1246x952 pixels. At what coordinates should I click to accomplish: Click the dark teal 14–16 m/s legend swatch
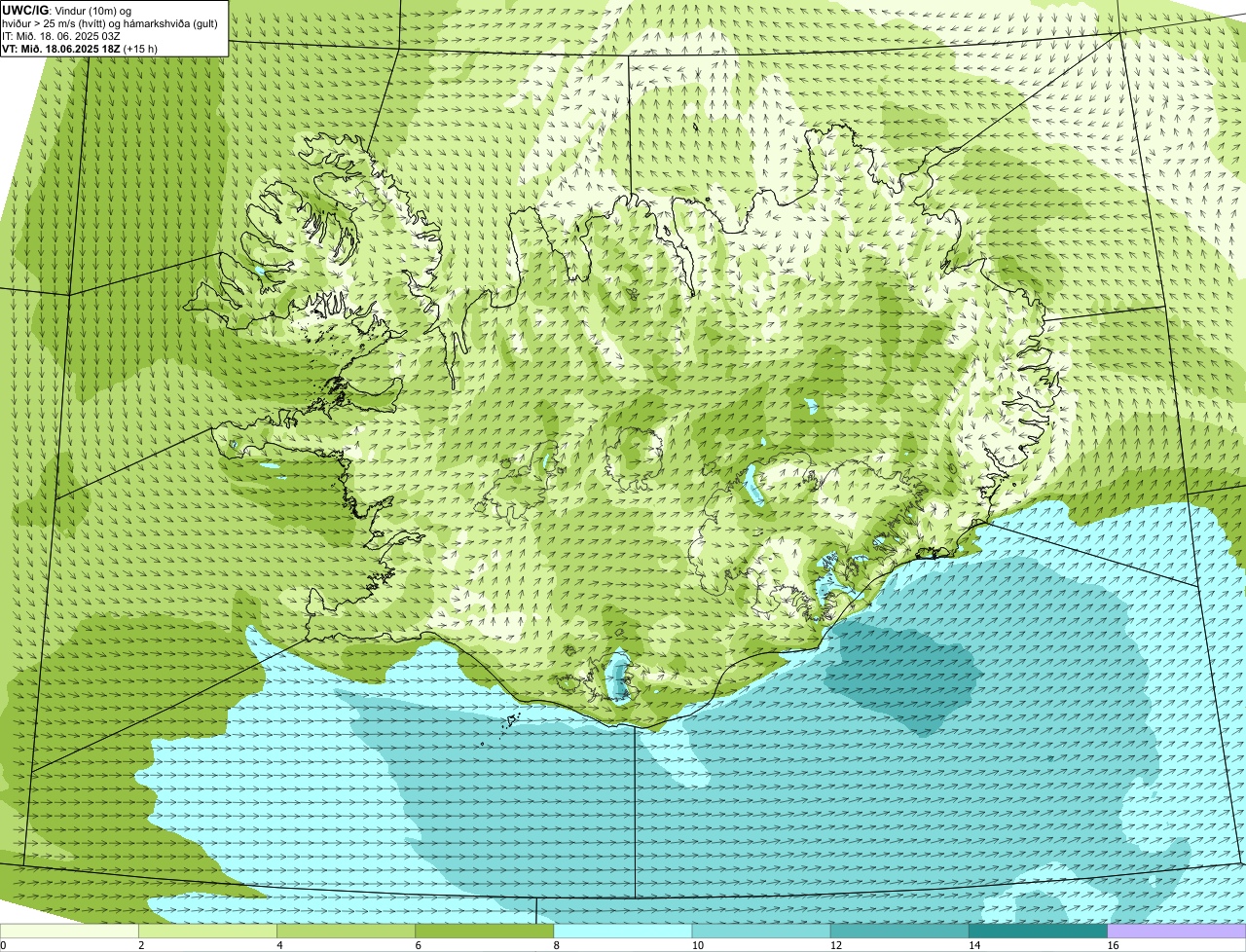pos(1038,931)
